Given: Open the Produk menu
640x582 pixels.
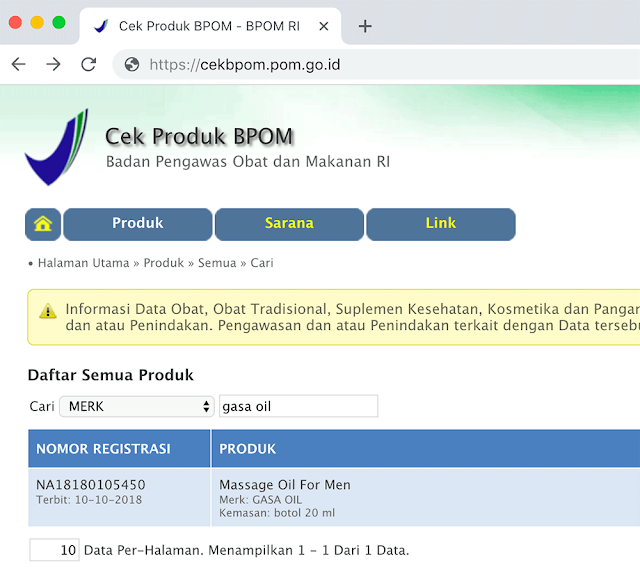Looking at the screenshot, I should tap(138, 224).
